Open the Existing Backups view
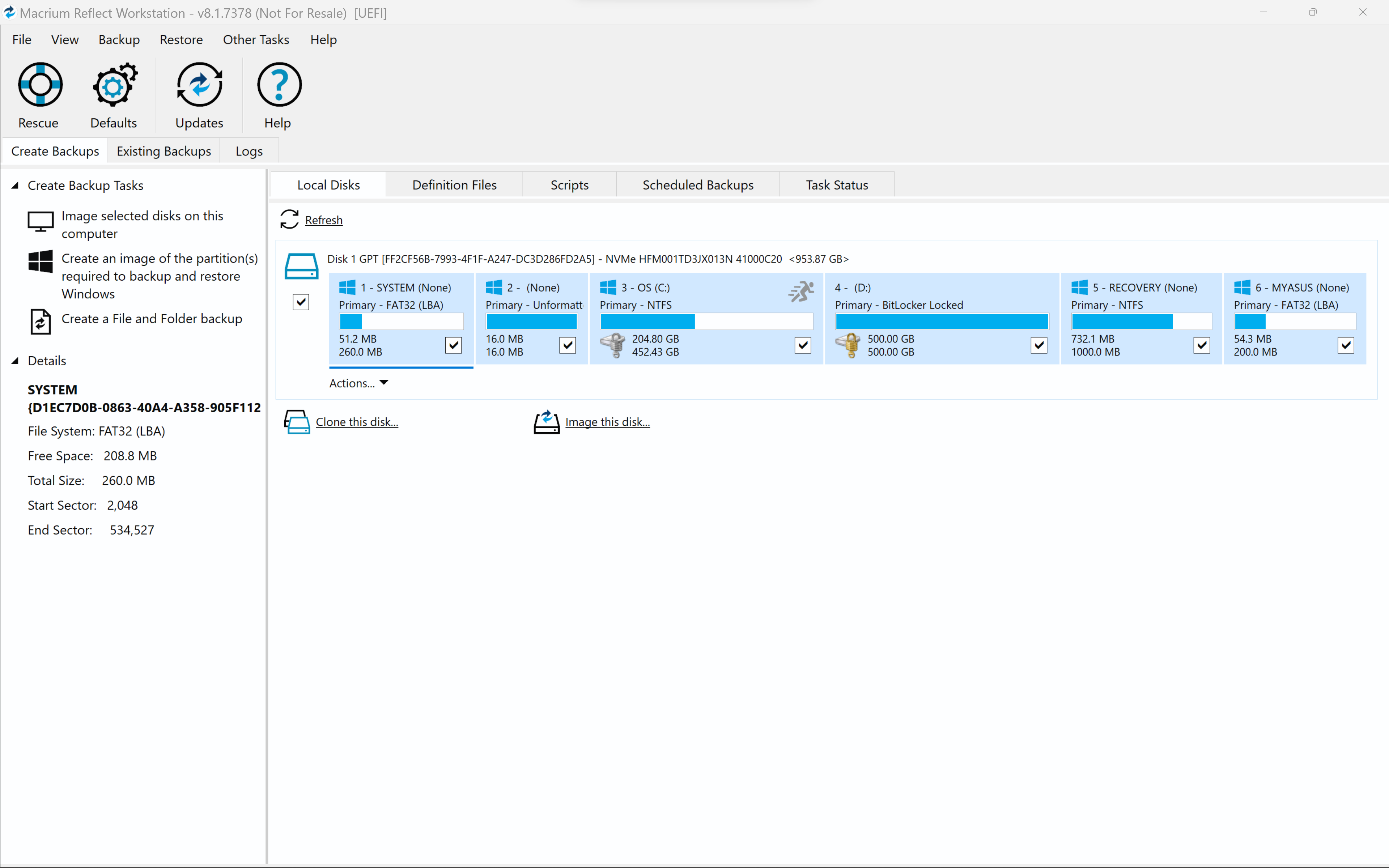Viewport: 1389px width, 868px height. pos(164,150)
